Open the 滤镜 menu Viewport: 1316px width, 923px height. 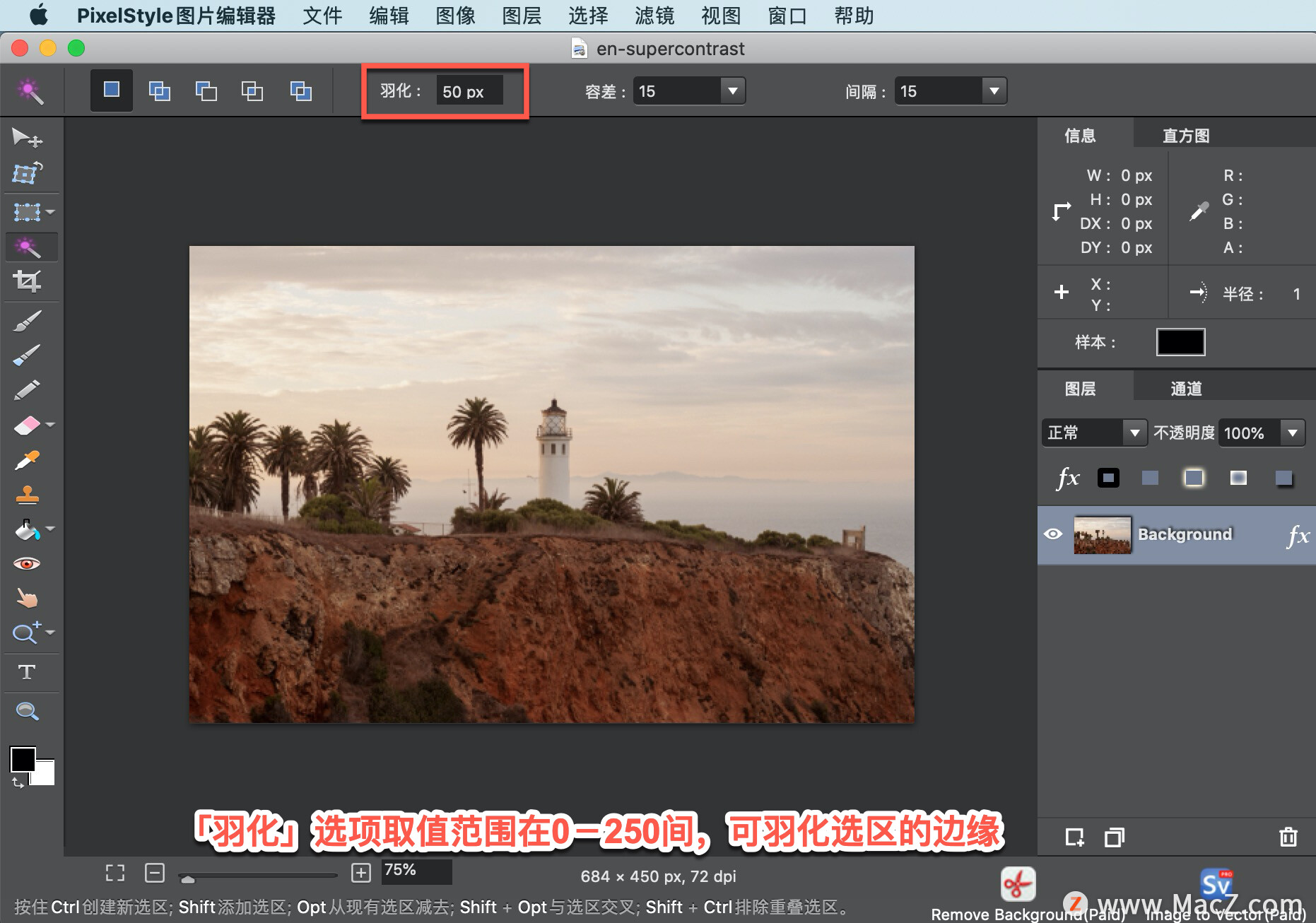click(654, 16)
